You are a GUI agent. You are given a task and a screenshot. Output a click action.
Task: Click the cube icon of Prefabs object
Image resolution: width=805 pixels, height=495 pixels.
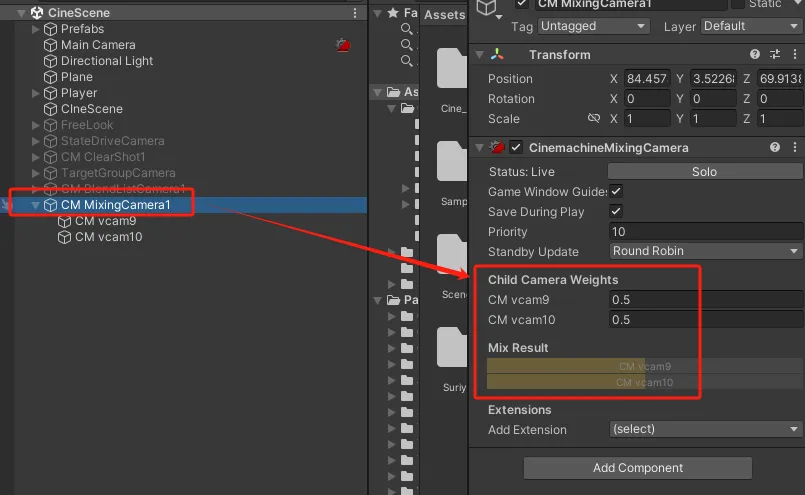point(50,29)
